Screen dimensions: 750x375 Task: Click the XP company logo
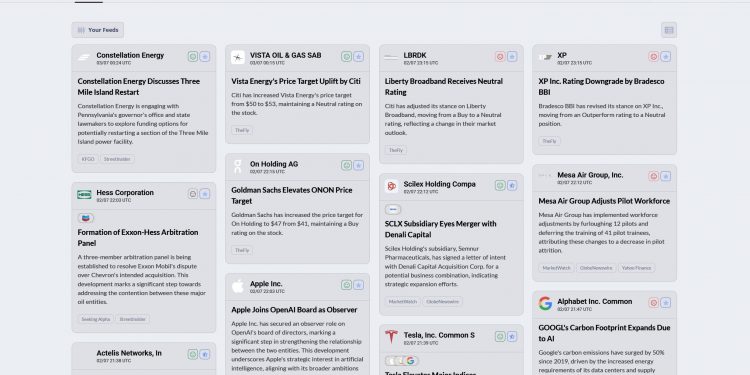tap(545, 57)
